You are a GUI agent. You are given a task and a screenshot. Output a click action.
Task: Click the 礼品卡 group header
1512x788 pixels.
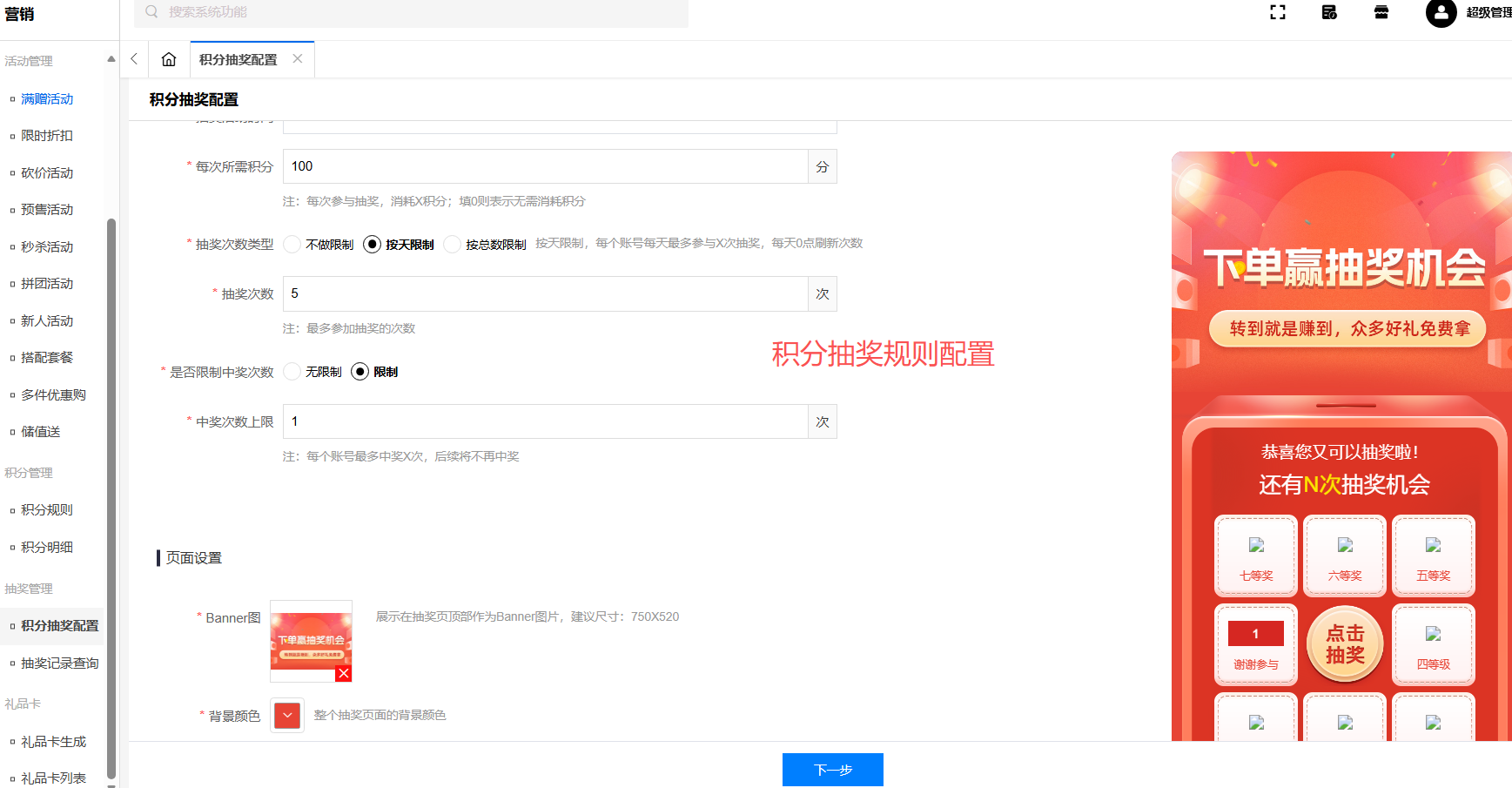click(x=23, y=704)
